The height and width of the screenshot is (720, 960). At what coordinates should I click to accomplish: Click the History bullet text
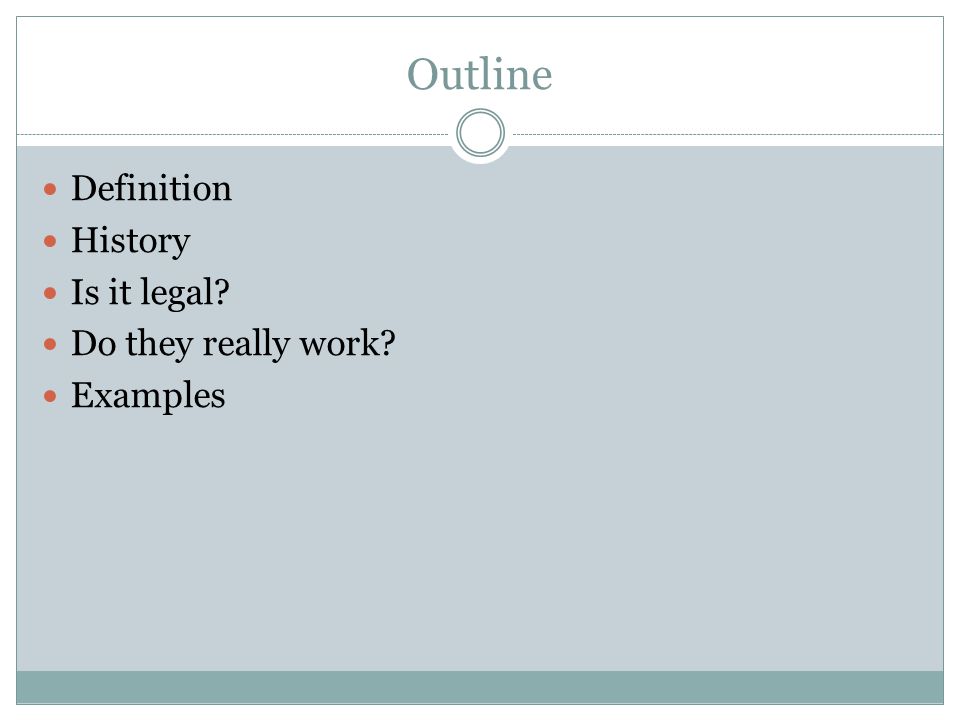[131, 241]
